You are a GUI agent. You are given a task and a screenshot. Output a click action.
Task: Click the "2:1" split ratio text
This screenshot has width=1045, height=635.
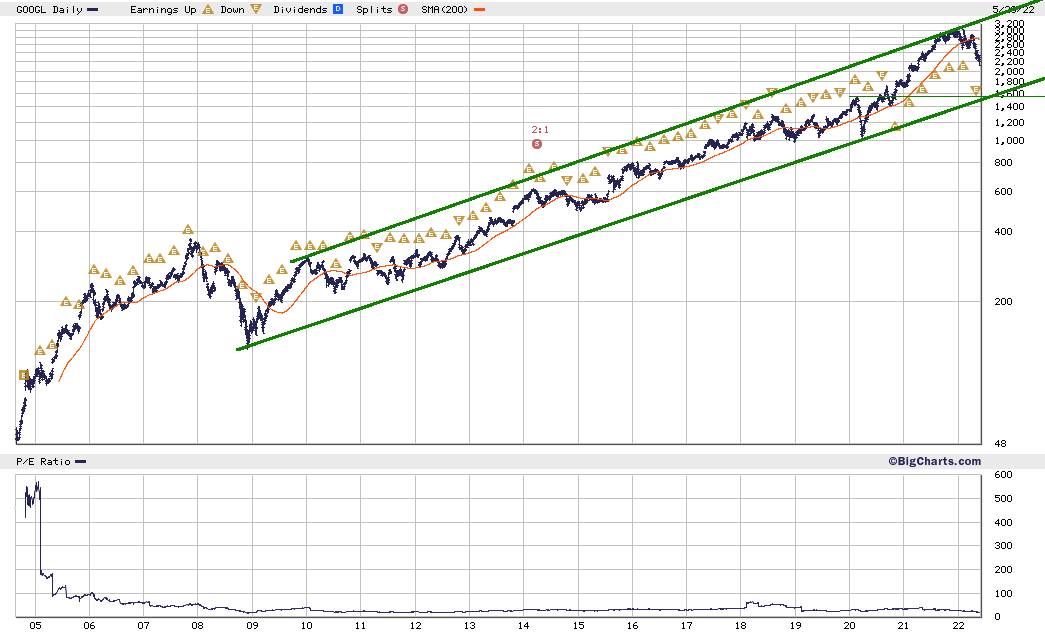click(x=540, y=130)
